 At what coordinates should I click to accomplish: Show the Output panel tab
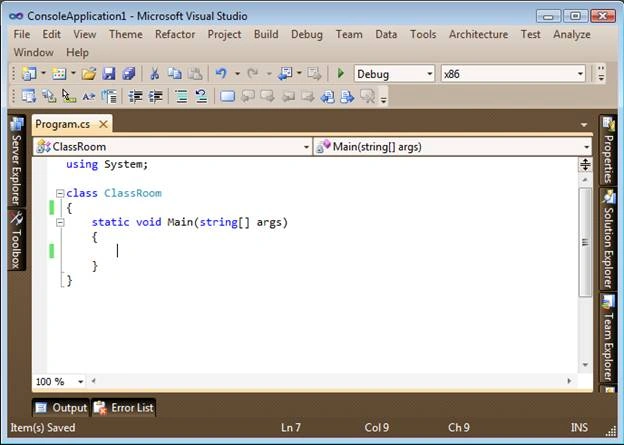pos(61,408)
